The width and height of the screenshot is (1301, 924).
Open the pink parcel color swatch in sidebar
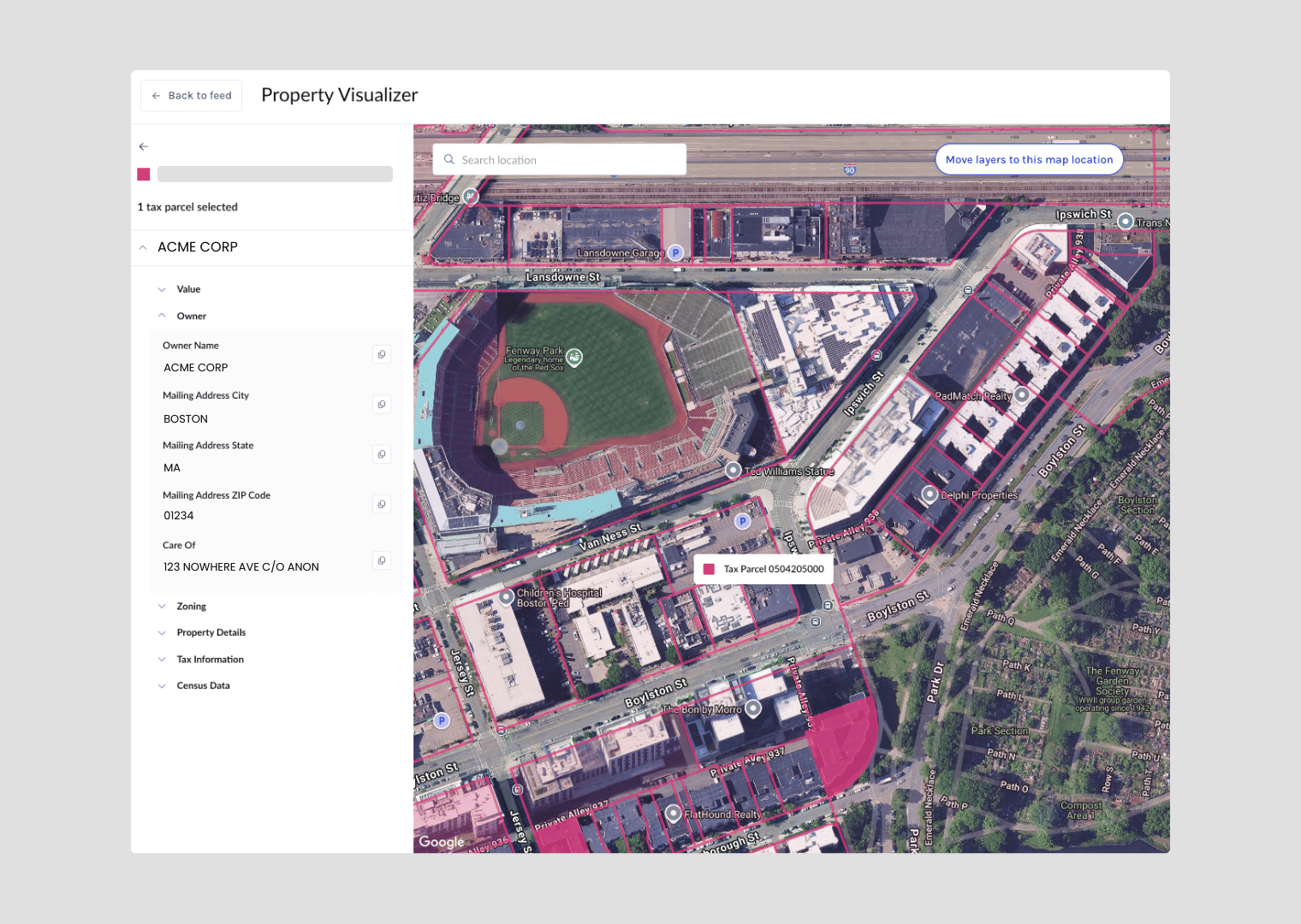coord(144,175)
